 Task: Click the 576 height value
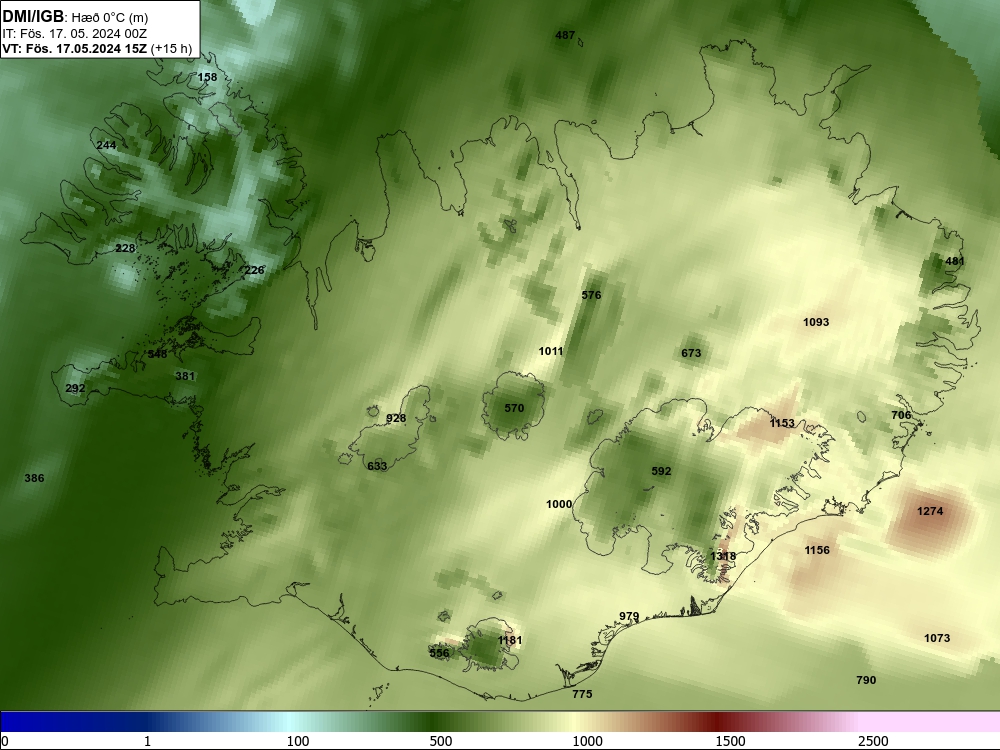click(x=591, y=295)
